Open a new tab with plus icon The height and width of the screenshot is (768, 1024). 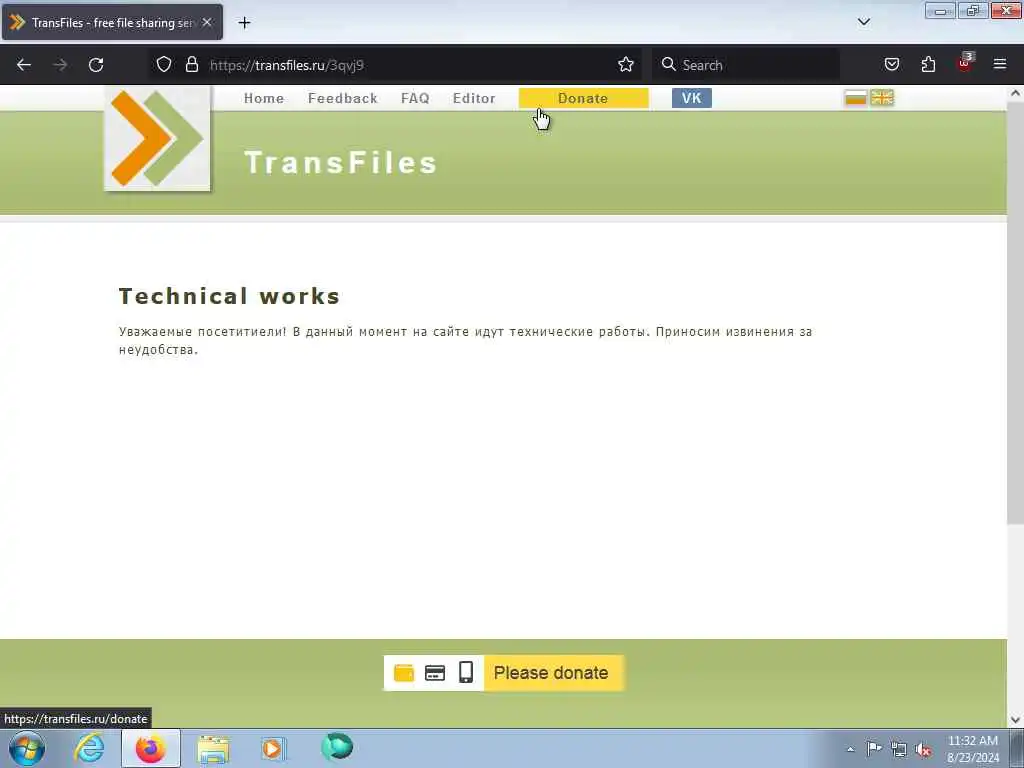click(x=244, y=23)
